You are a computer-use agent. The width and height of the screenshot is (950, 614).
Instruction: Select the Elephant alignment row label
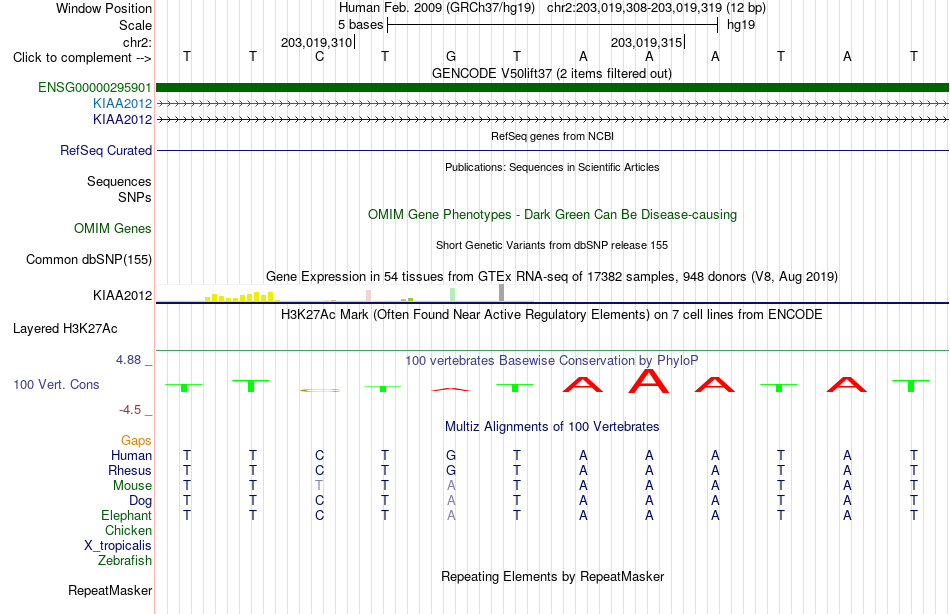[x=126, y=515]
